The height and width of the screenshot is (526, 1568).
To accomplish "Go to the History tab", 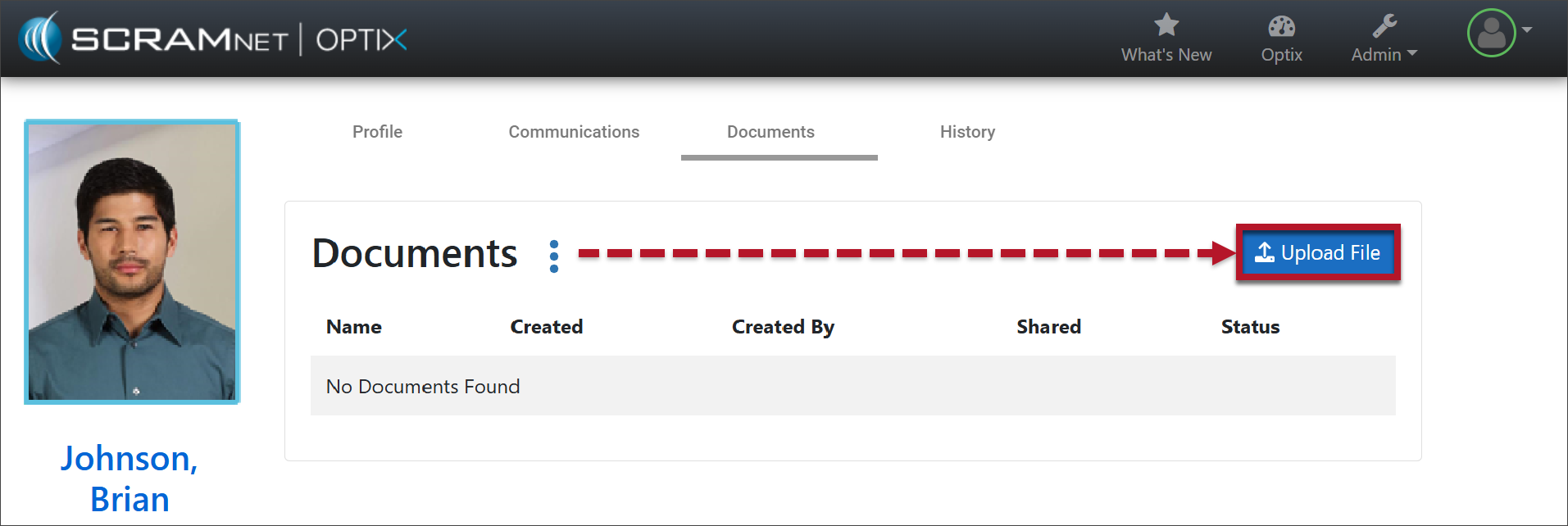I will (x=967, y=132).
